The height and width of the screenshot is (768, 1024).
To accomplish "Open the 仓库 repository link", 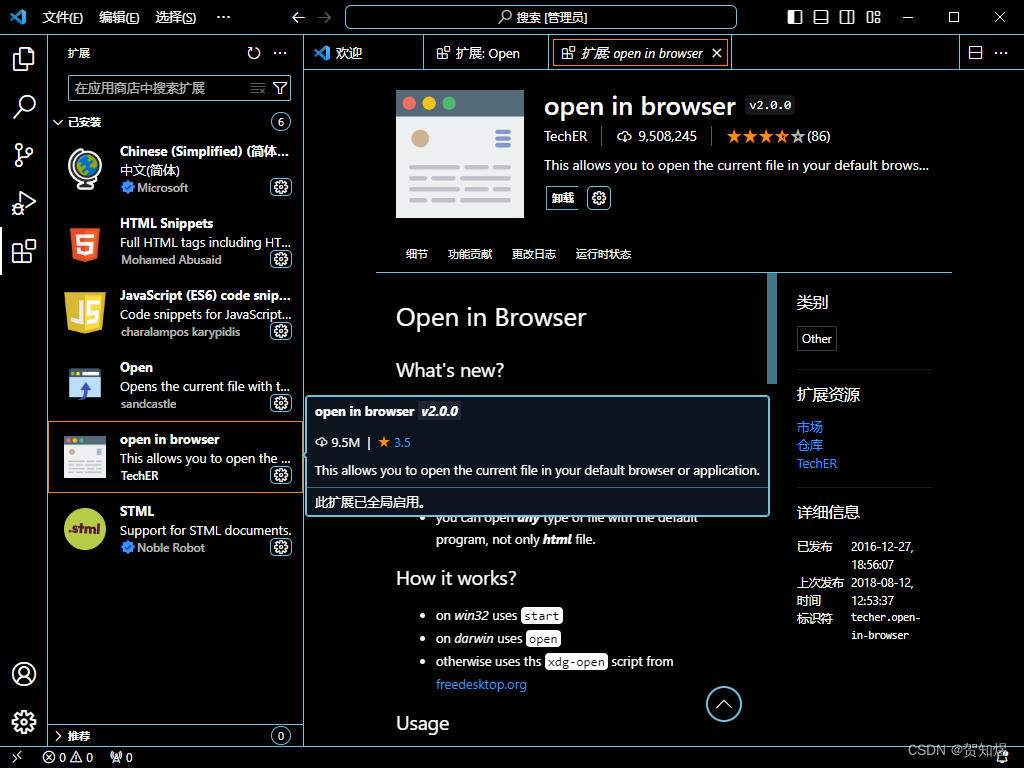I will coord(810,445).
